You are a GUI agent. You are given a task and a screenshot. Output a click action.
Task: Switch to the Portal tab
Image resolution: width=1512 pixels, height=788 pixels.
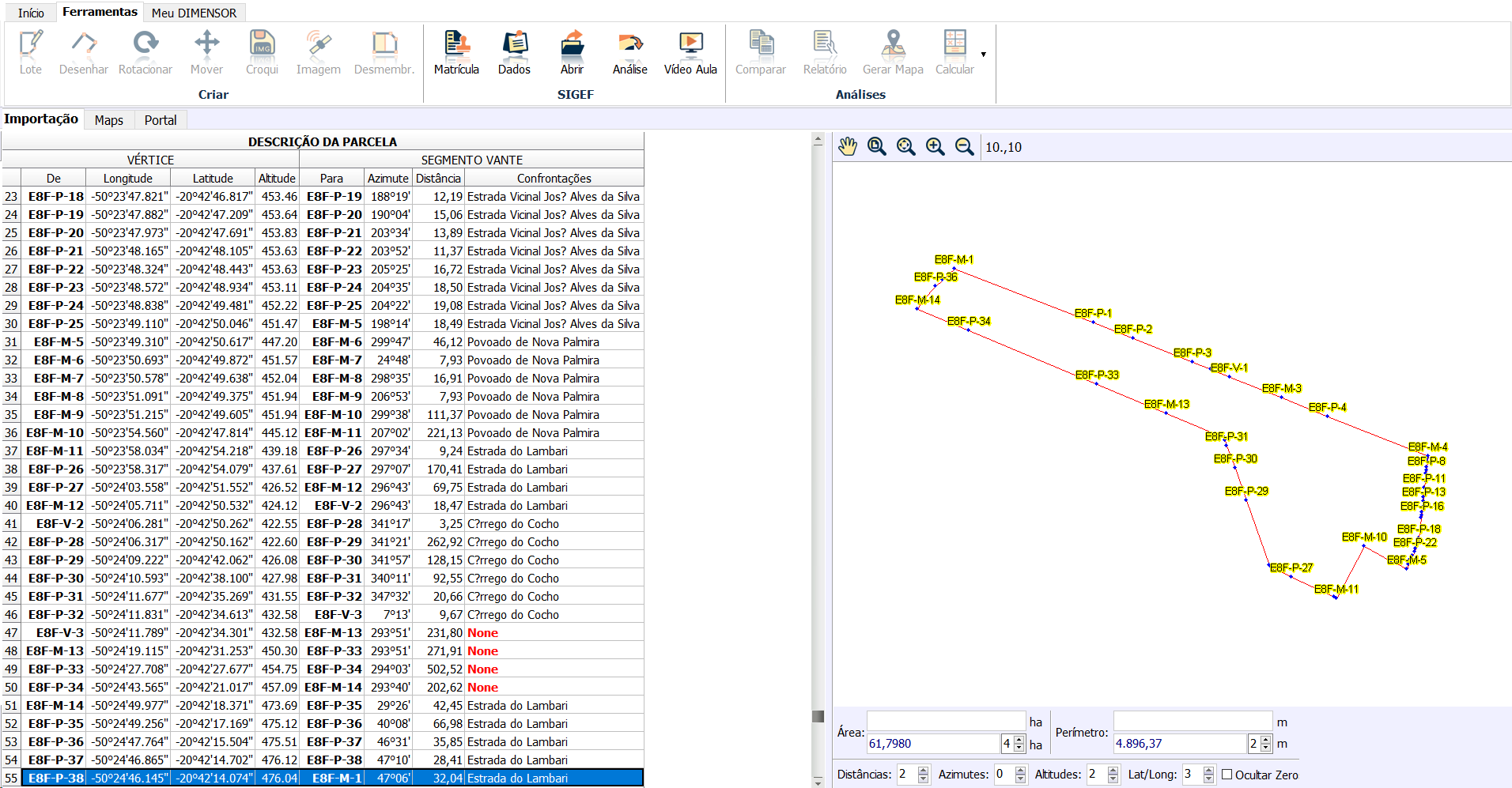[161, 120]
